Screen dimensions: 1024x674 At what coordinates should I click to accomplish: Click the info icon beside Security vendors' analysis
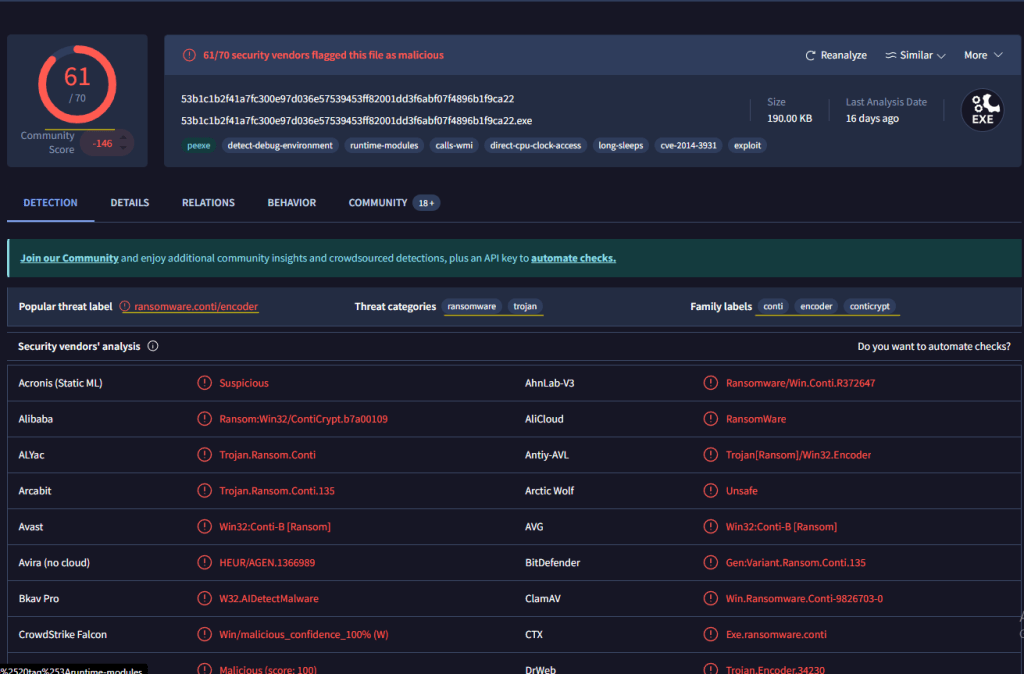coord(153,346)
